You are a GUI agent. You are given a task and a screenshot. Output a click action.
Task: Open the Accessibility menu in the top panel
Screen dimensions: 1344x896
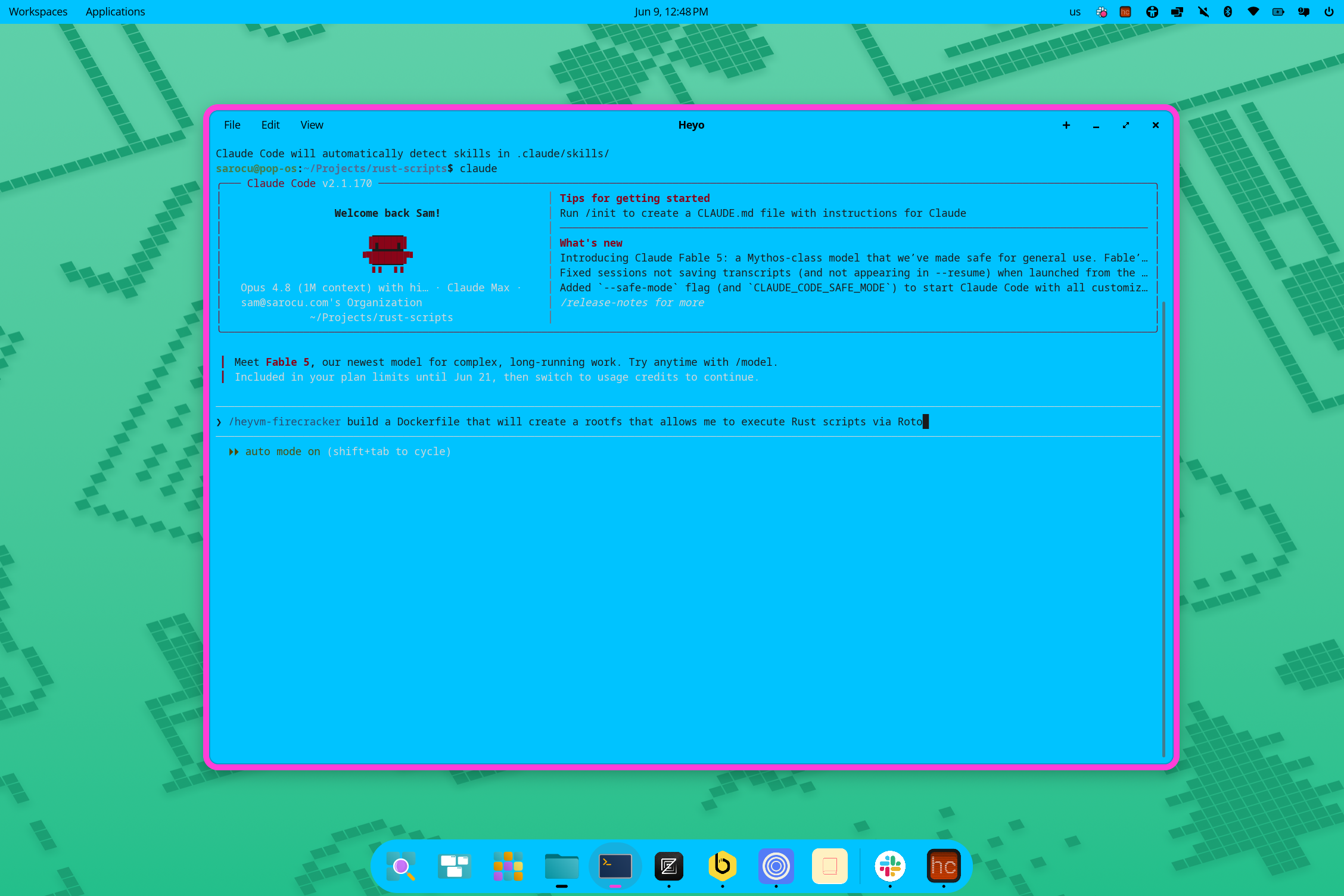[1152, 12]
